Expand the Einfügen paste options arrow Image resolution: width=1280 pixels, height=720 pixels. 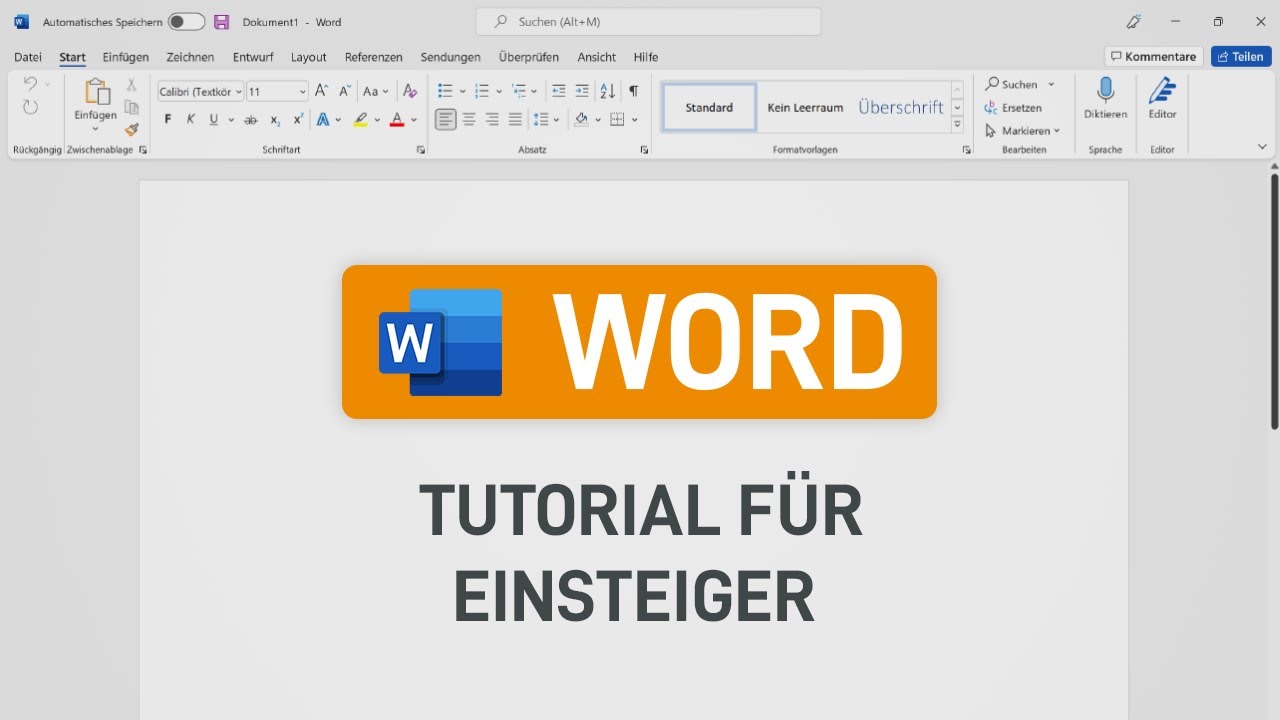[x=96, y=128]
